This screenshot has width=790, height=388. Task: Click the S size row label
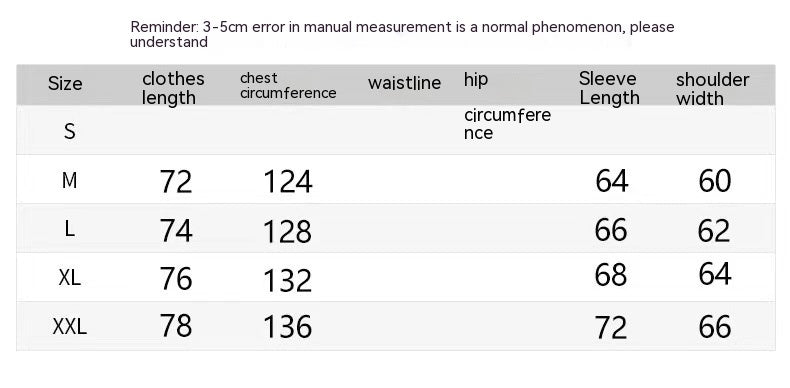(x=70, y=132)
